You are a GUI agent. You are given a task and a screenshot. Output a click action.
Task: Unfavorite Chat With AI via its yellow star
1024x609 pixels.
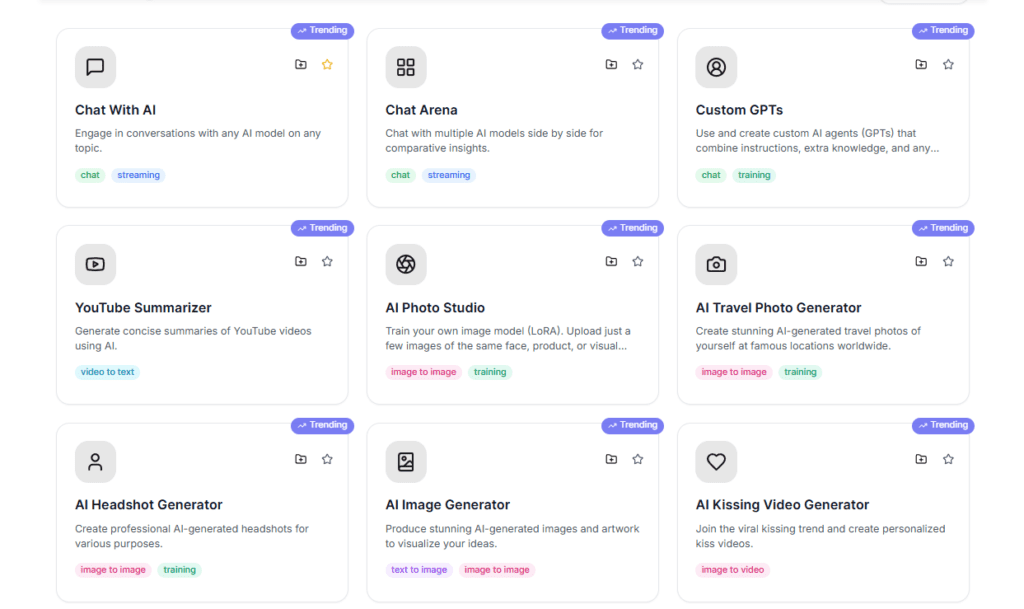pos(327,63)
